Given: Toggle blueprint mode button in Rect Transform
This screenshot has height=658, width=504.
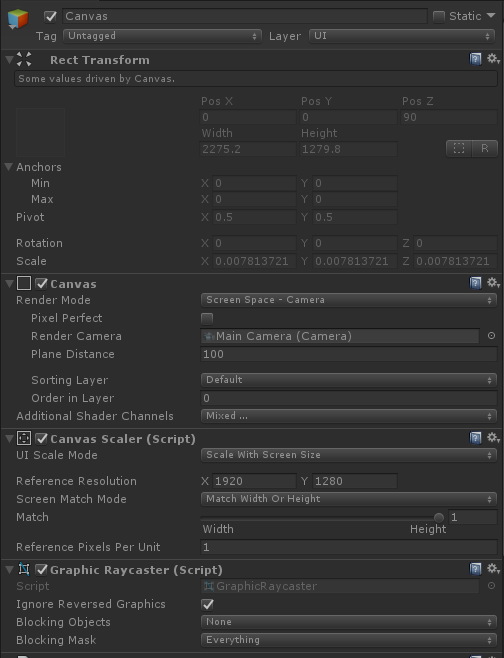Looking at the screenshot, I should [x=459, y=149].
